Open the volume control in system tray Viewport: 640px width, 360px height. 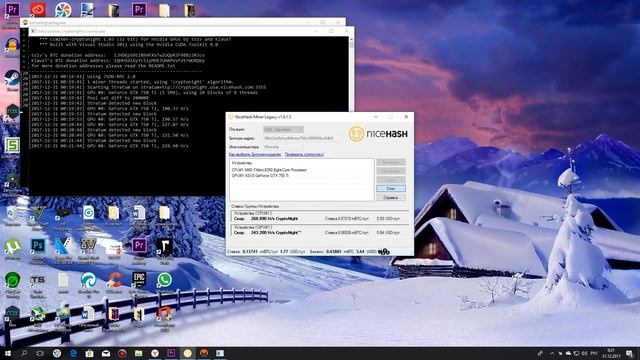pos(584,353)
